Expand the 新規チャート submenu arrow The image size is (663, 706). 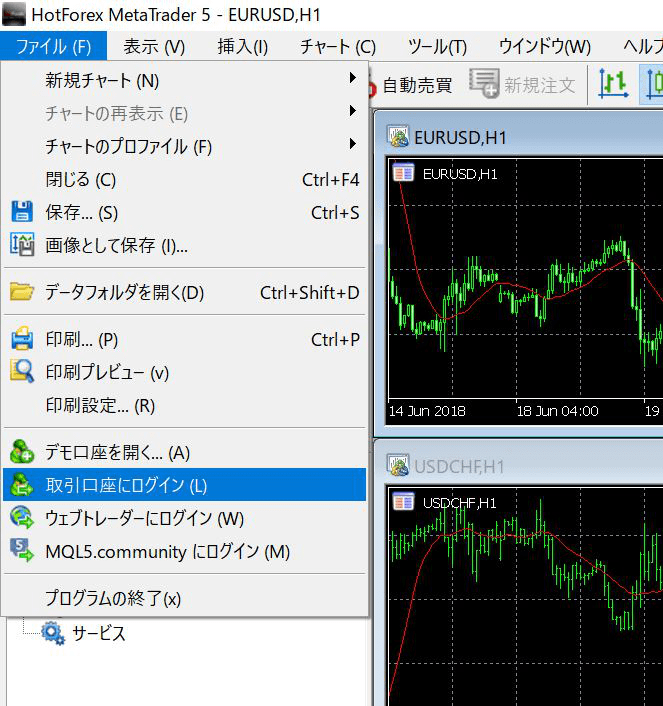(x=352, y=79)
